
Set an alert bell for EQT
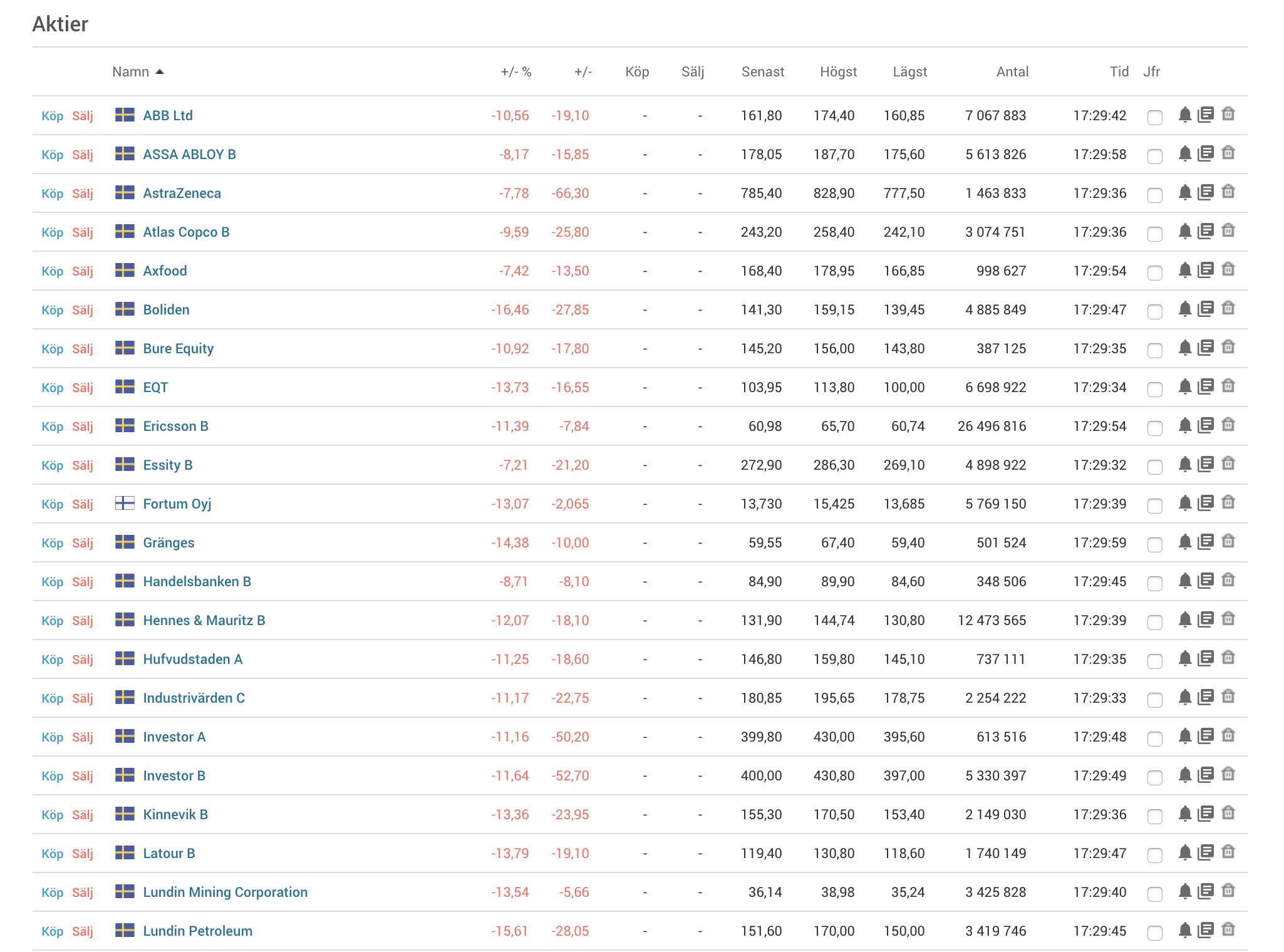1184,386
